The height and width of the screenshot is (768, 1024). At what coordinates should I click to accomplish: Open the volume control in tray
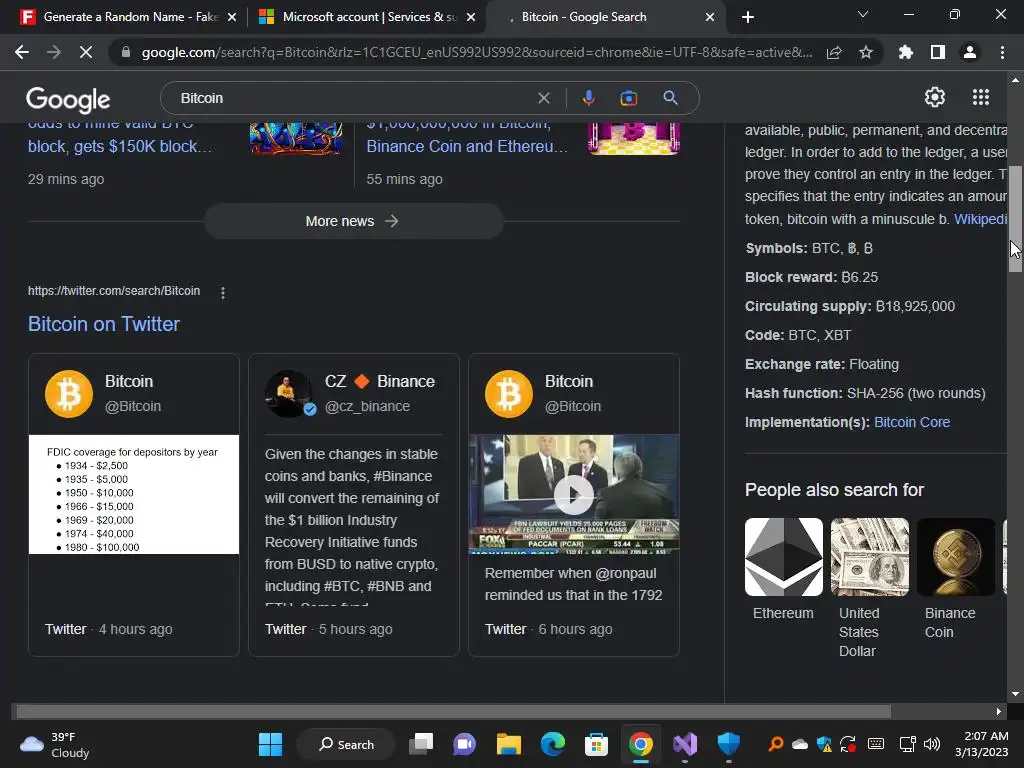(932, 744)
